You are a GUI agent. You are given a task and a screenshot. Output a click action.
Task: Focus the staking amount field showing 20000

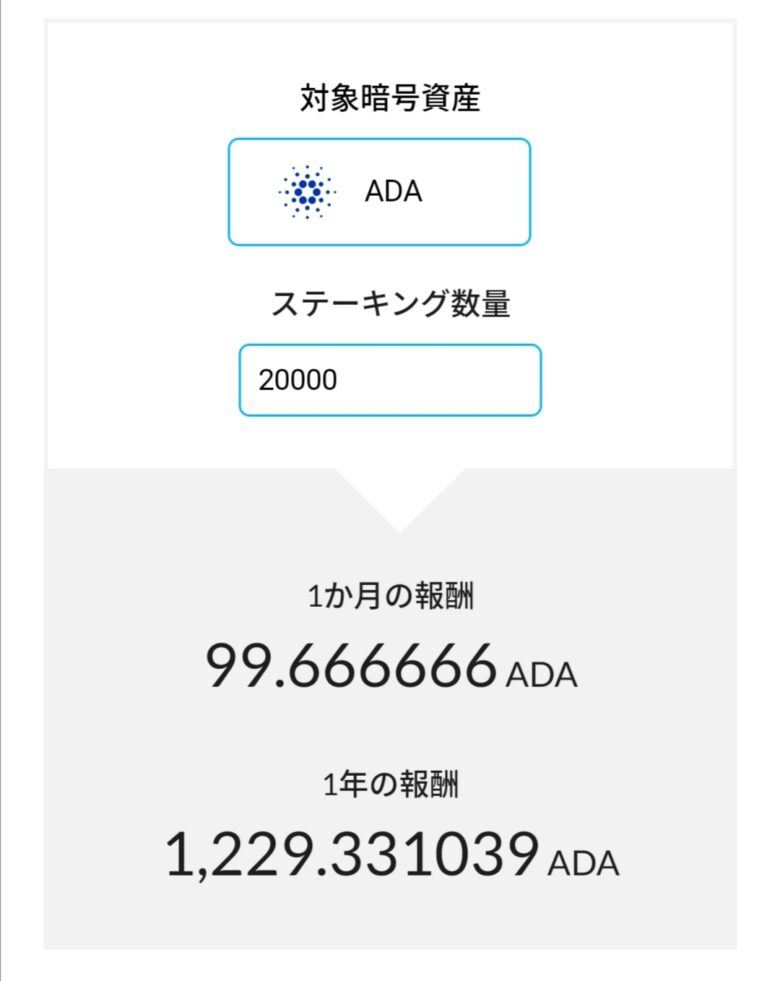click(x=390, y=380)
